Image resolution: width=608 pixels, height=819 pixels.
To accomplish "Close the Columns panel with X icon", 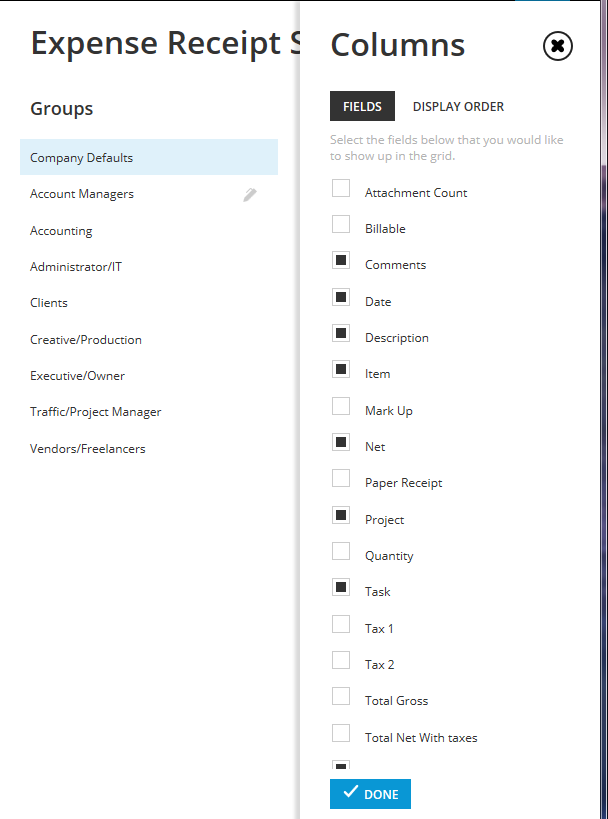I will (x=557, y=46).
